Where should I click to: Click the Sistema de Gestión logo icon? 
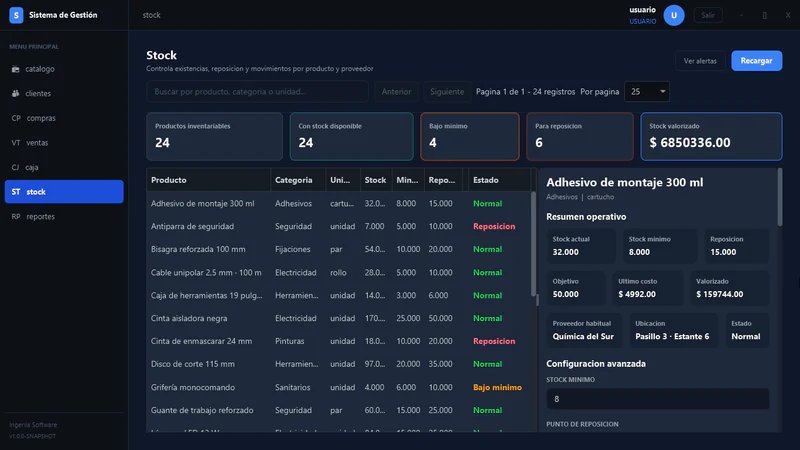pos(16,15)
